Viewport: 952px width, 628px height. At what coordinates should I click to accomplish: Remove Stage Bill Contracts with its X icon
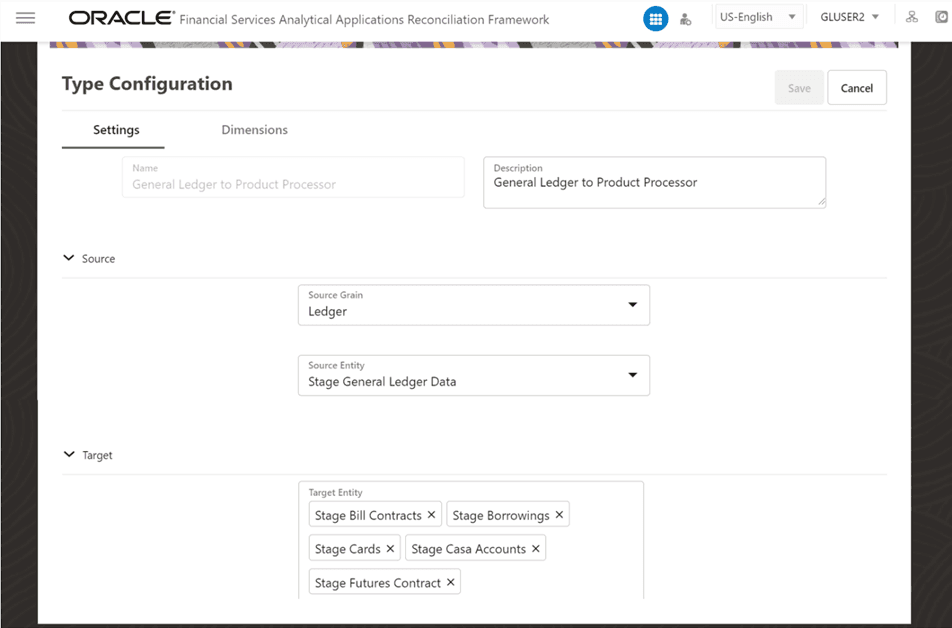point(431,514)
